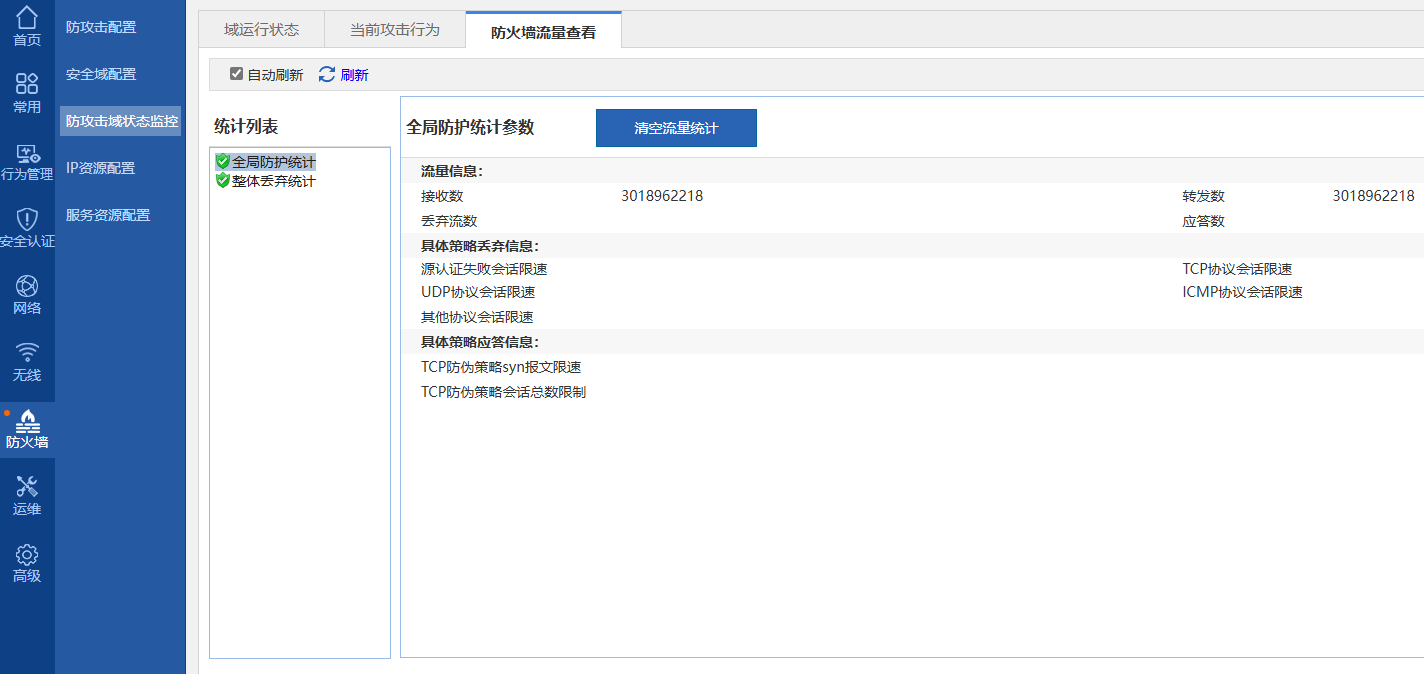Open 防攻击配置 in the submenu

pyautogui.click(x=101, y=27)
